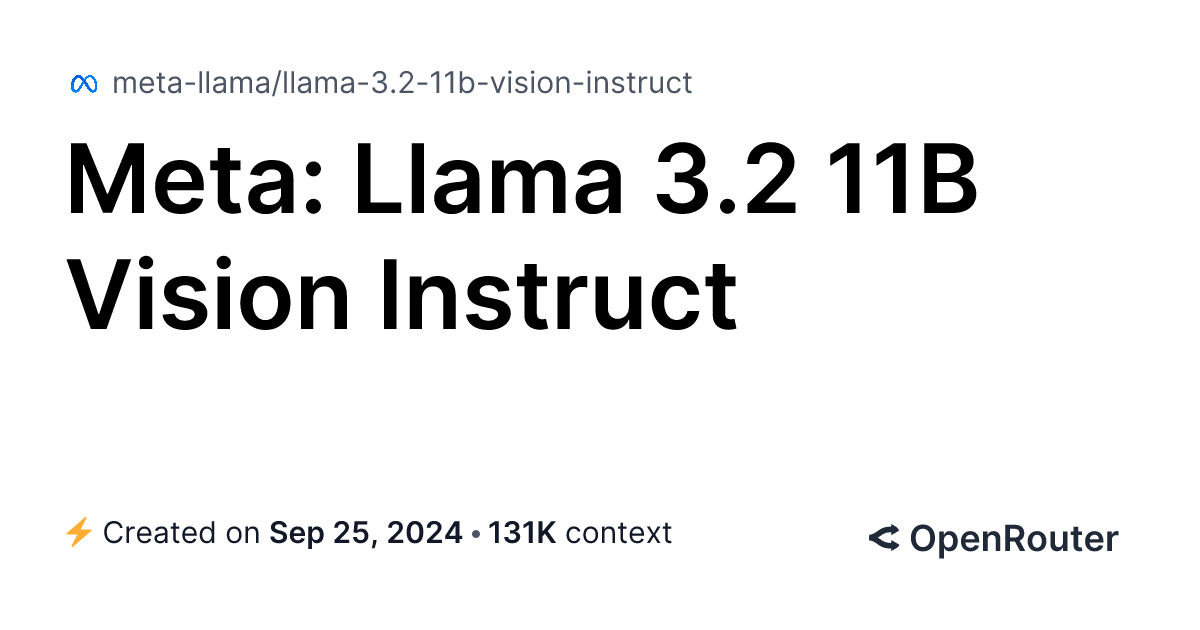Open the OpenRouter brand name text
The height and width of the screenshot is (630, 1200).
coord(1013,539)
